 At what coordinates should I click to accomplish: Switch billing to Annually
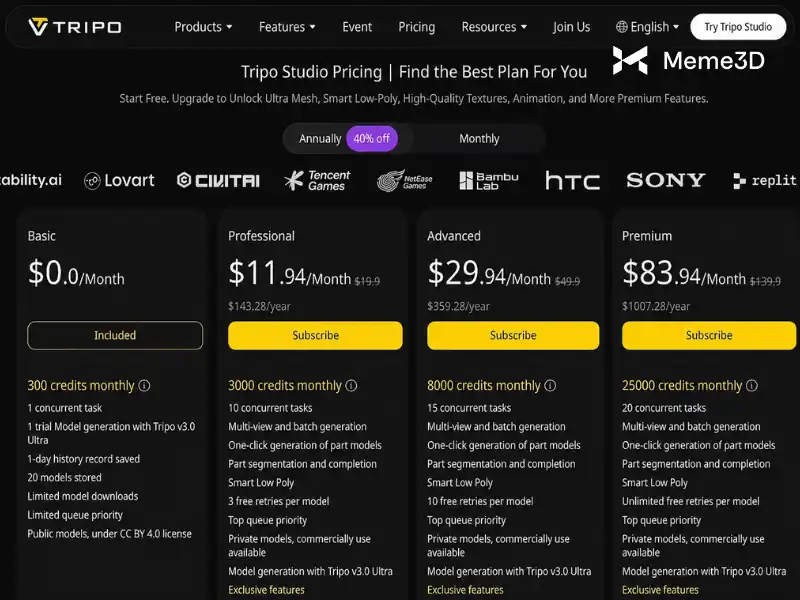tap(320, 139)
